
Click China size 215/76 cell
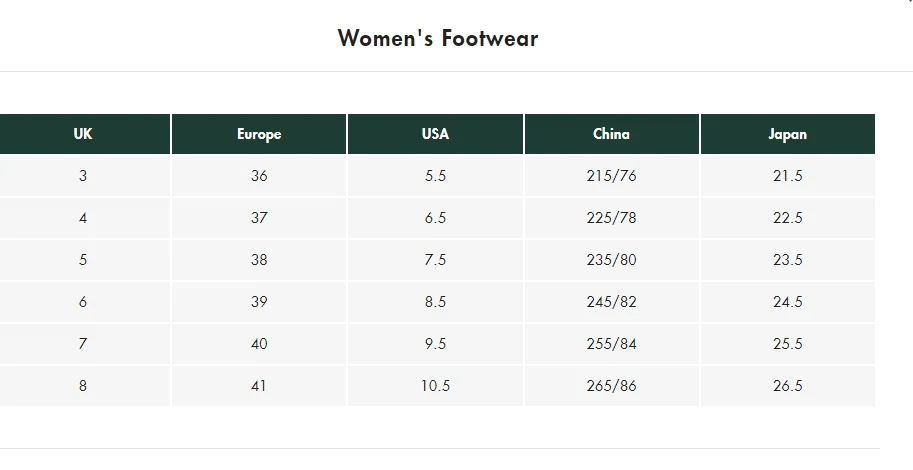611,176
